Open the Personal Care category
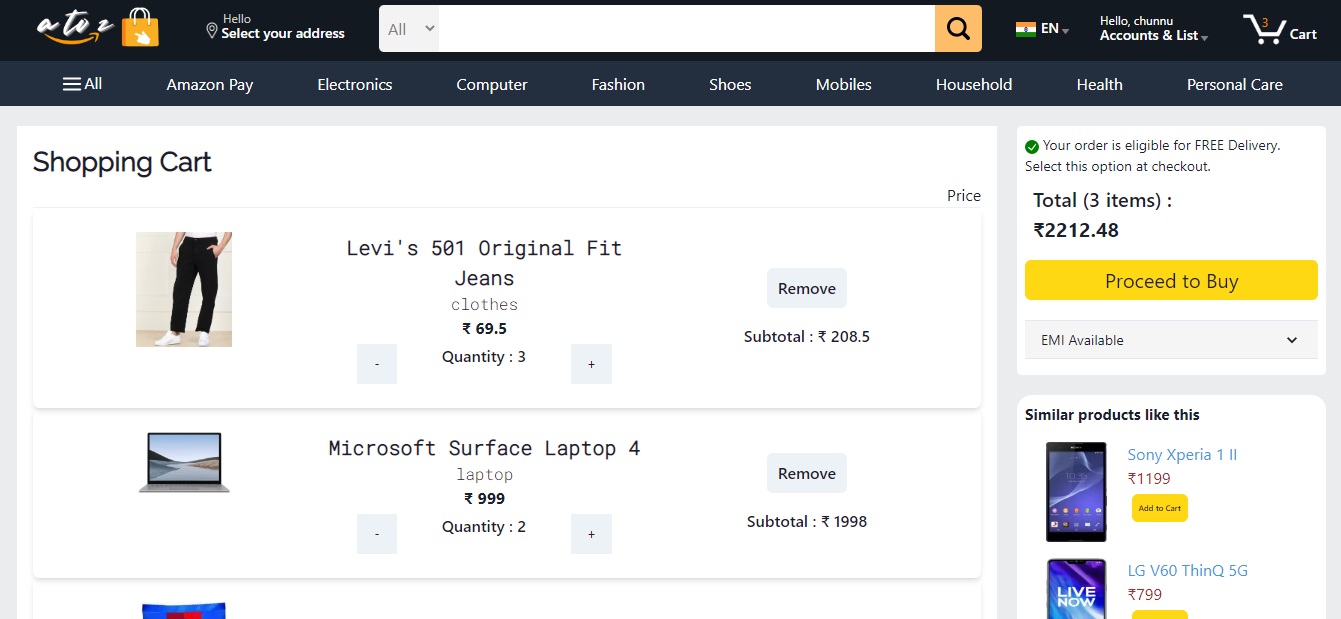 tap(1235, 85)
